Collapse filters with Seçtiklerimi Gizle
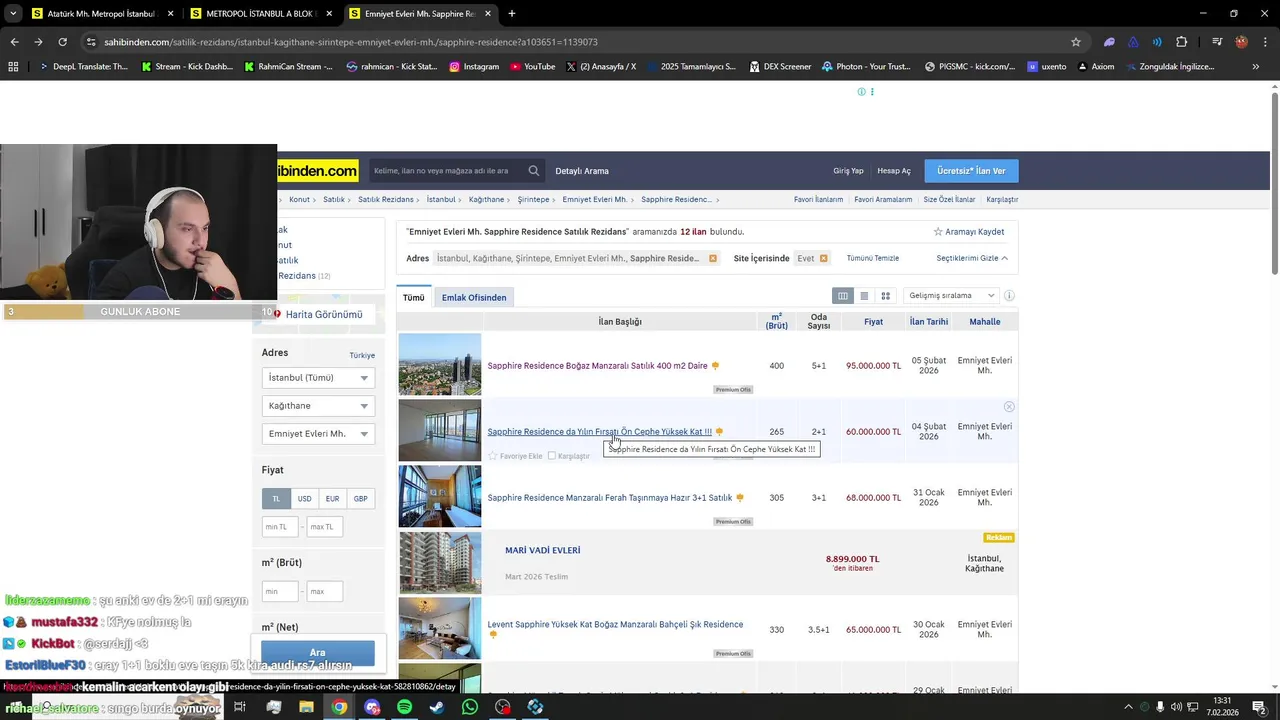 tap(972, 258)
